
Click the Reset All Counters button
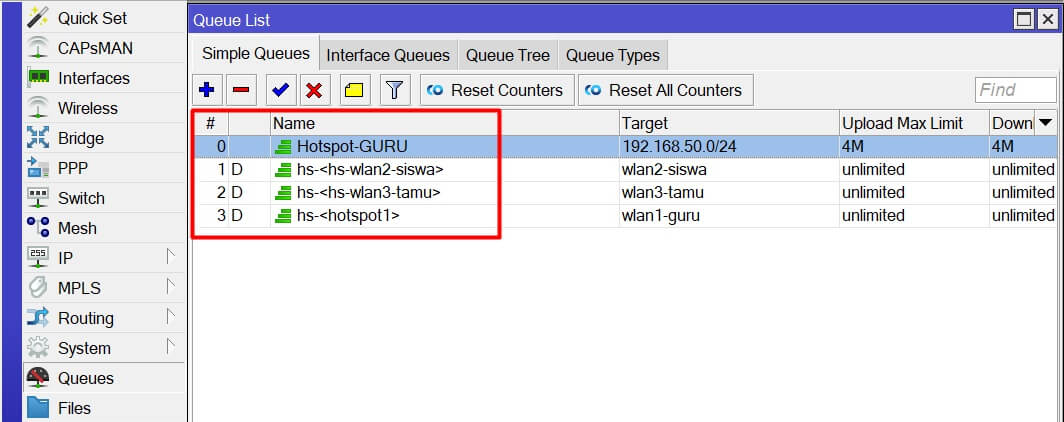click(665, 90)
